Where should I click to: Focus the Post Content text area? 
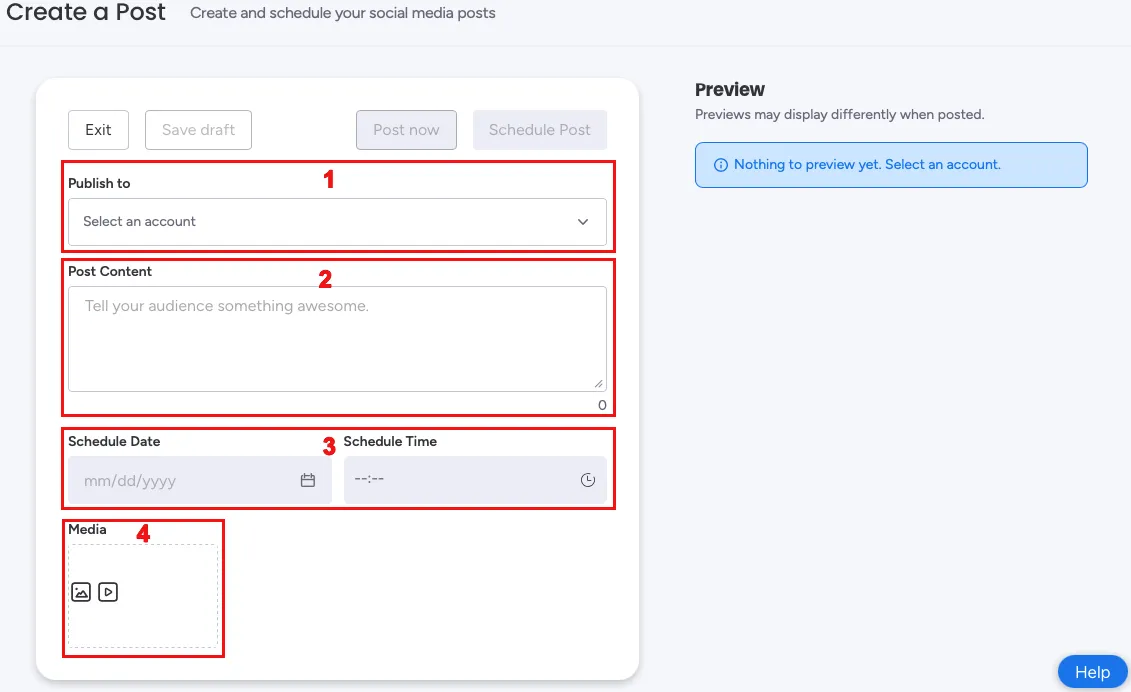pyautogui.click(x=338, y=339)
